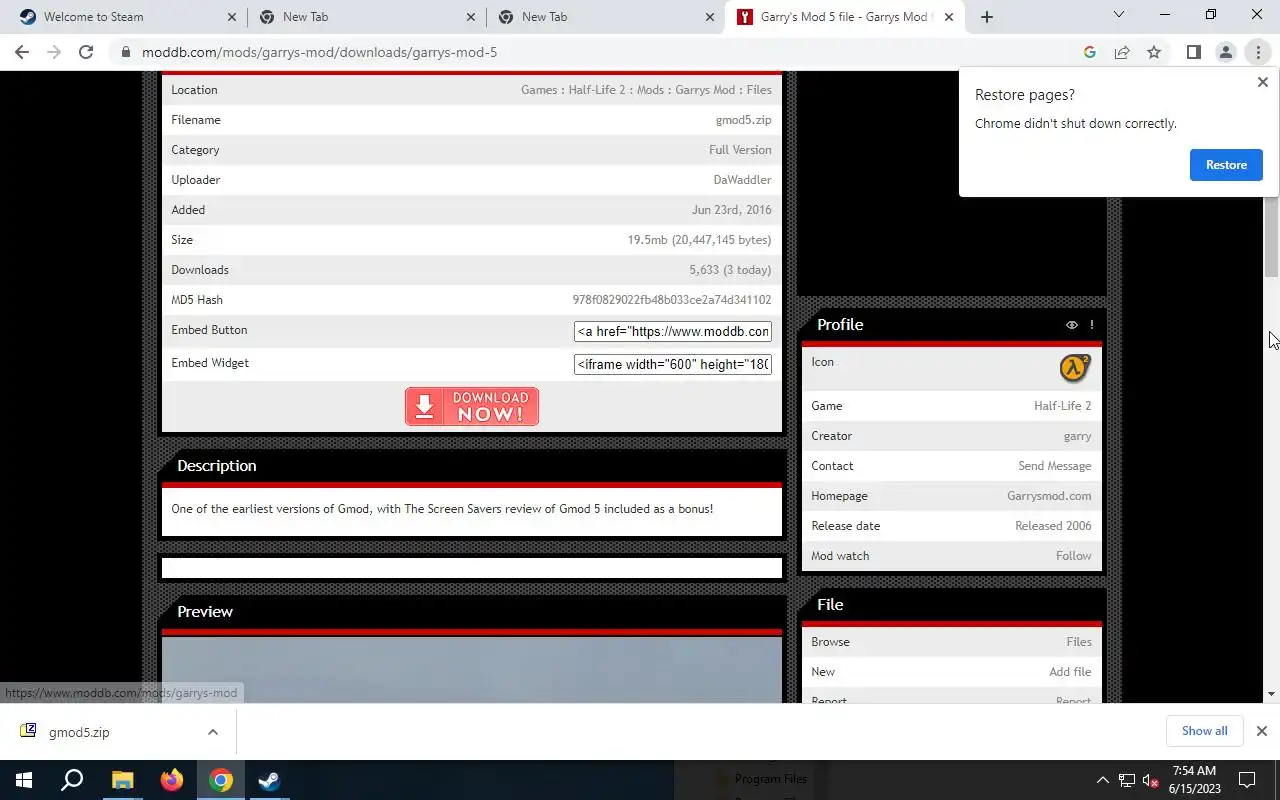Open the network tray icon
This screenshot has width=1280, height=800.
[x=1126, y=781]
